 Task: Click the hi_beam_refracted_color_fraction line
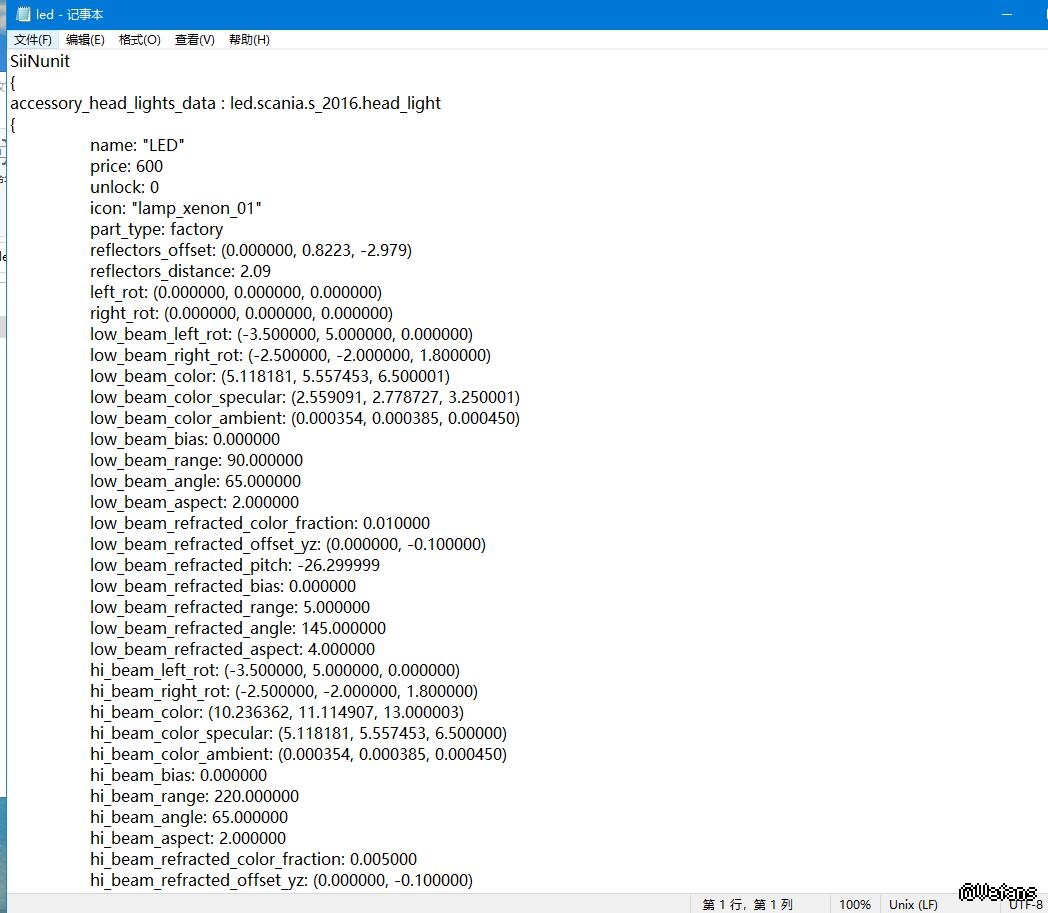click(x=253, y=860)
